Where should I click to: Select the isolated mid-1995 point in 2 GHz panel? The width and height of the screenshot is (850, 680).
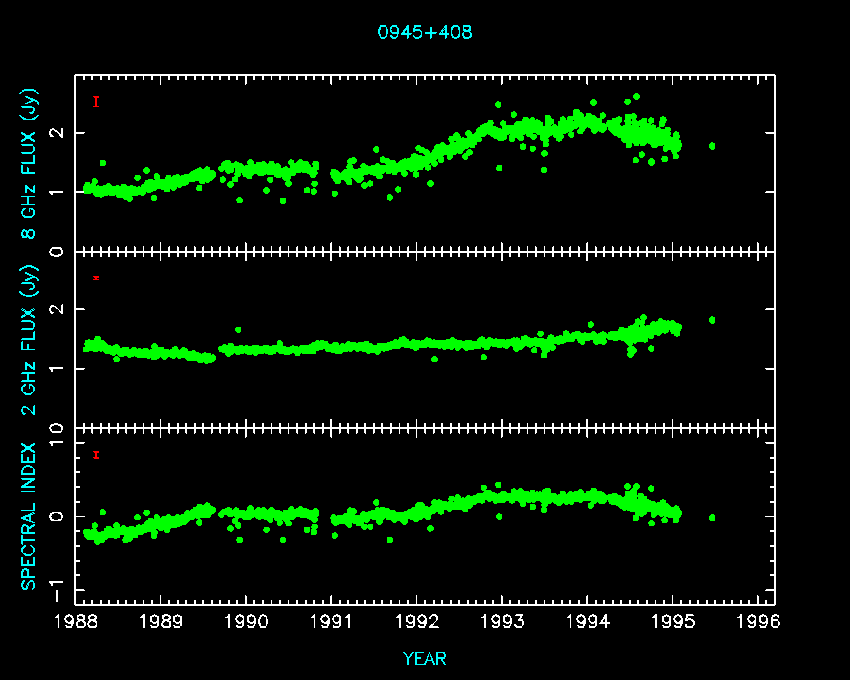point(712,320)
